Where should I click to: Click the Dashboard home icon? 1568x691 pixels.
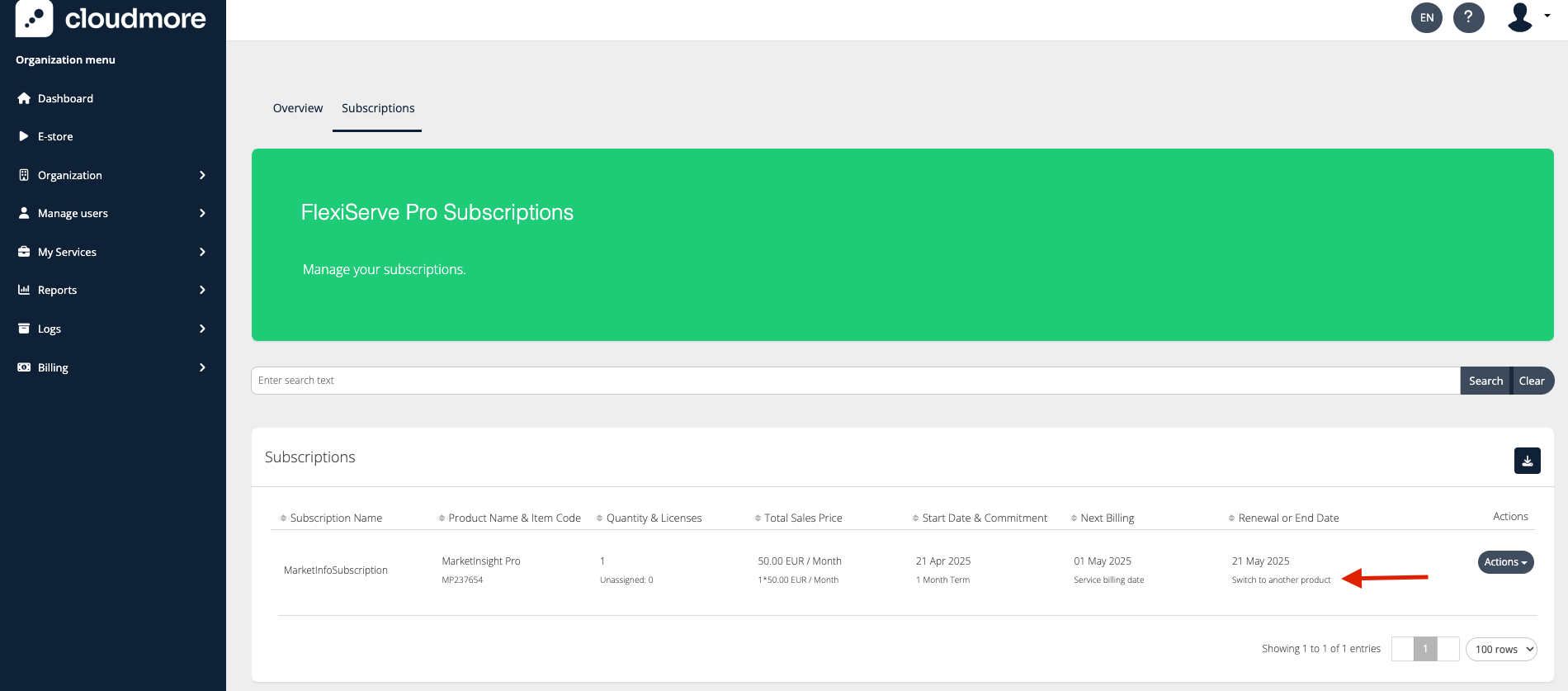tap(24, 98)
